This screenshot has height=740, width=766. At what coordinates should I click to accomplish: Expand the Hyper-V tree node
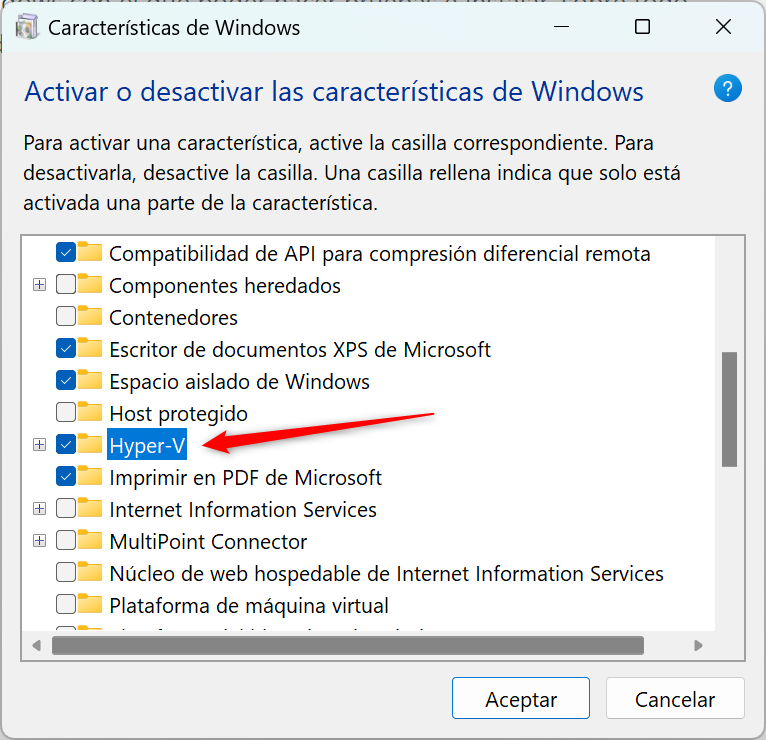pos(40,444)
